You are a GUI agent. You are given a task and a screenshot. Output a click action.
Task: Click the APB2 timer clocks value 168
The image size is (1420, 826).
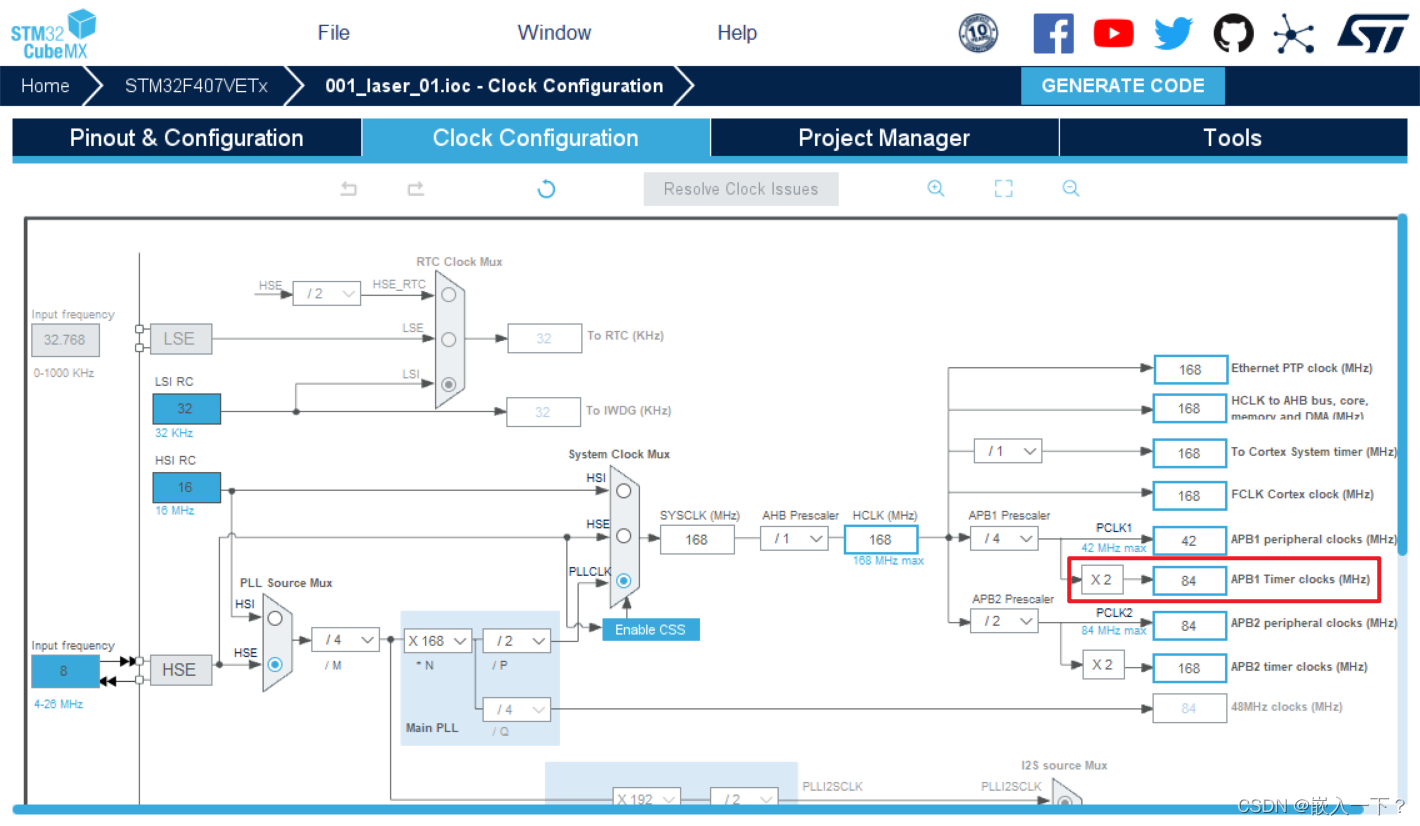pyautogui.click(x=1189, y=668)
